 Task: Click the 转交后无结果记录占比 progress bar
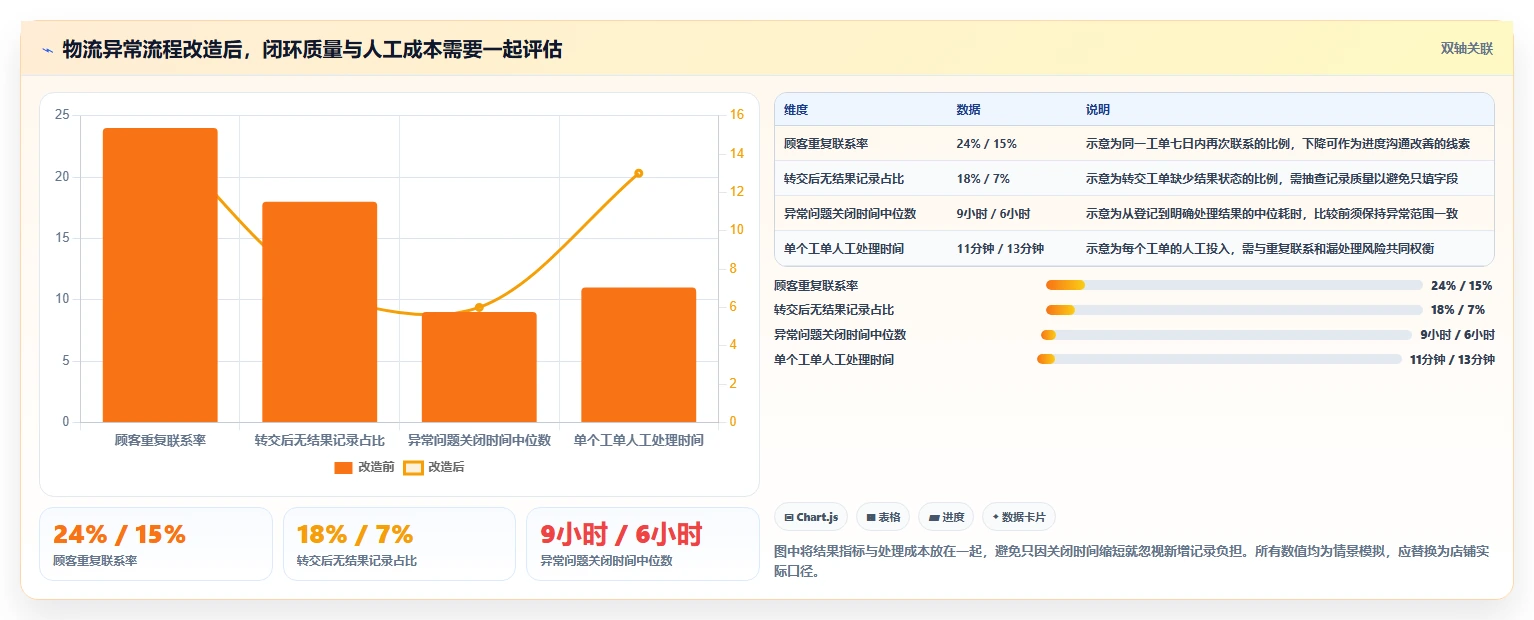coord(1234,310)
